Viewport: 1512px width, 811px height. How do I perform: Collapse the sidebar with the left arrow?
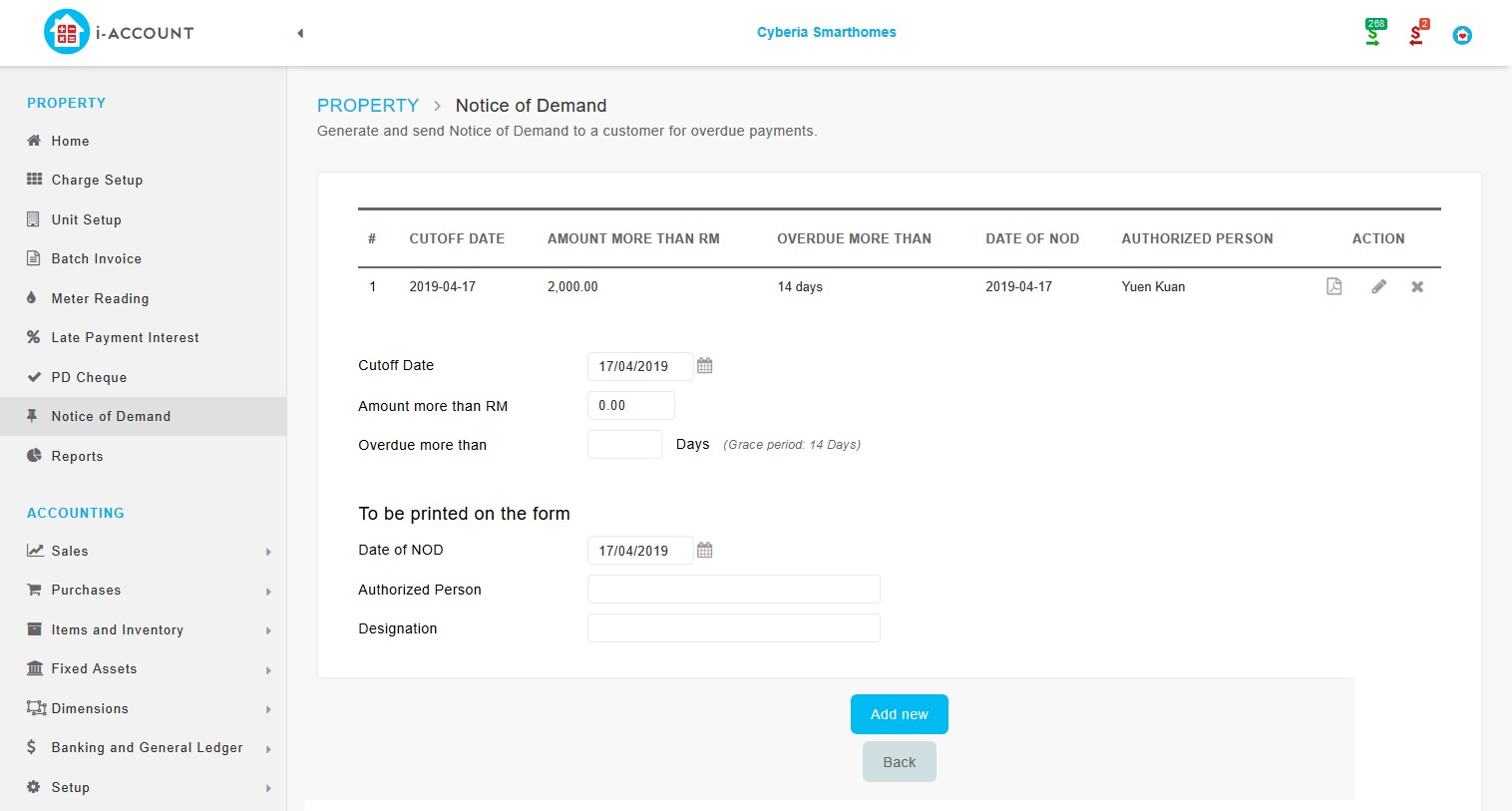(300, 33)
